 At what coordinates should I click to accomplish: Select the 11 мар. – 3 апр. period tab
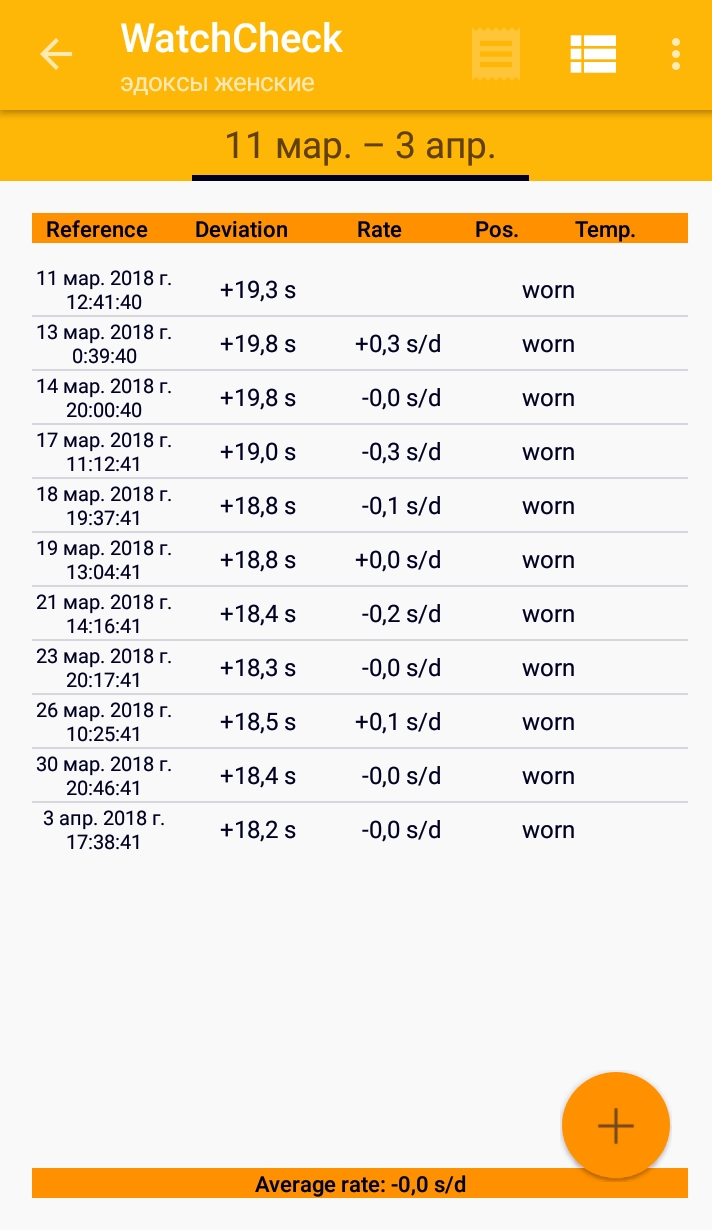[360, 146]
